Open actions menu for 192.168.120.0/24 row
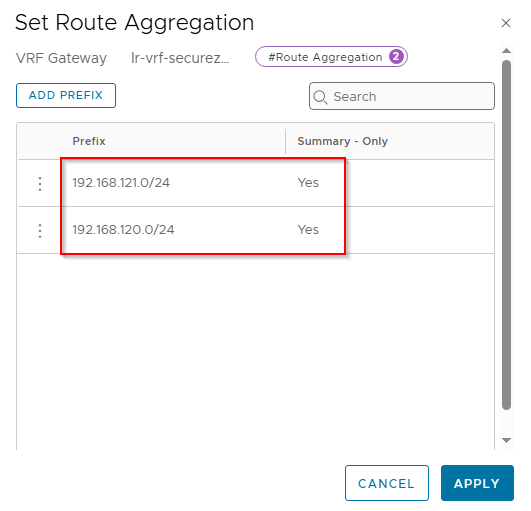 [40, 231]
